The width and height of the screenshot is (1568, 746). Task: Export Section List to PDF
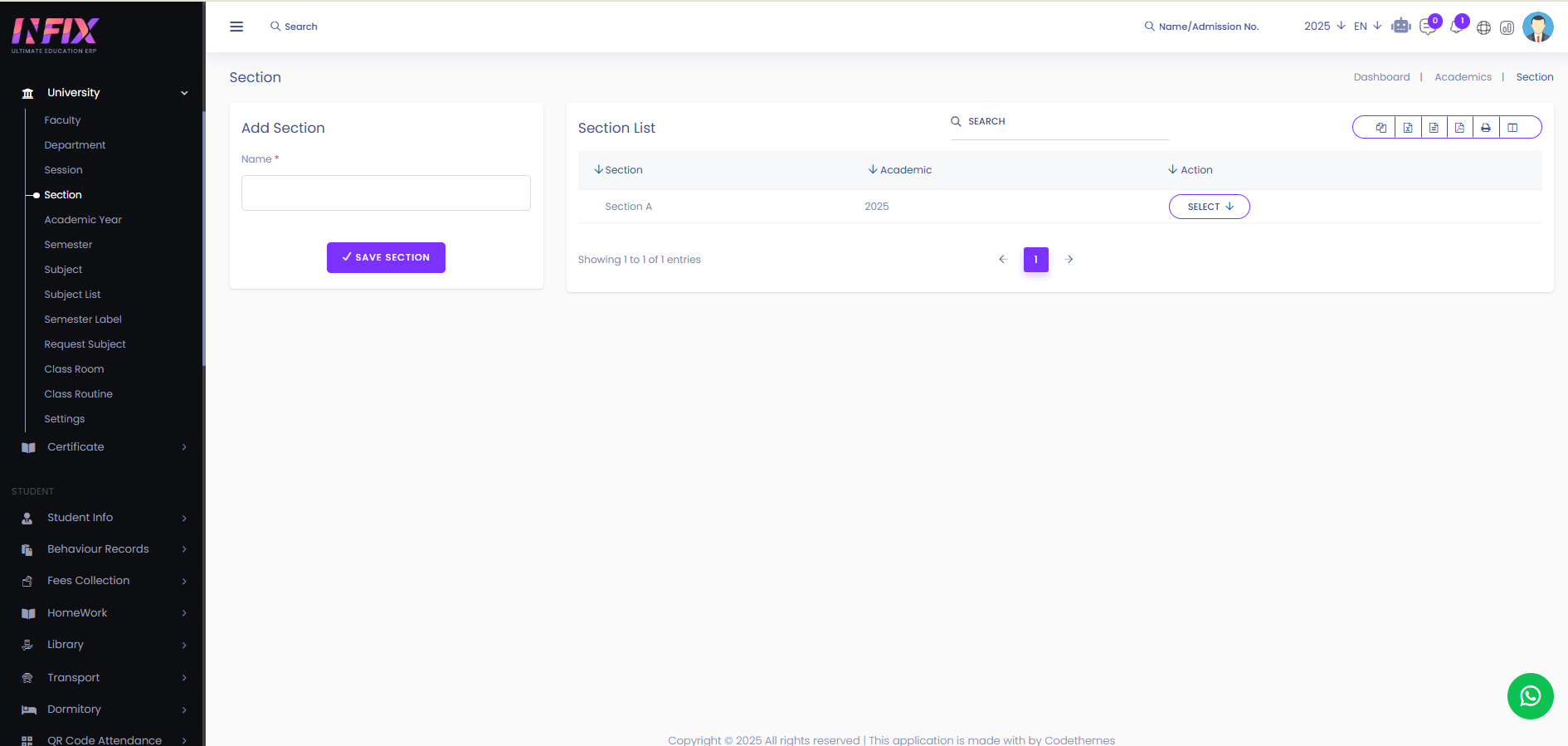point(1459,127)
